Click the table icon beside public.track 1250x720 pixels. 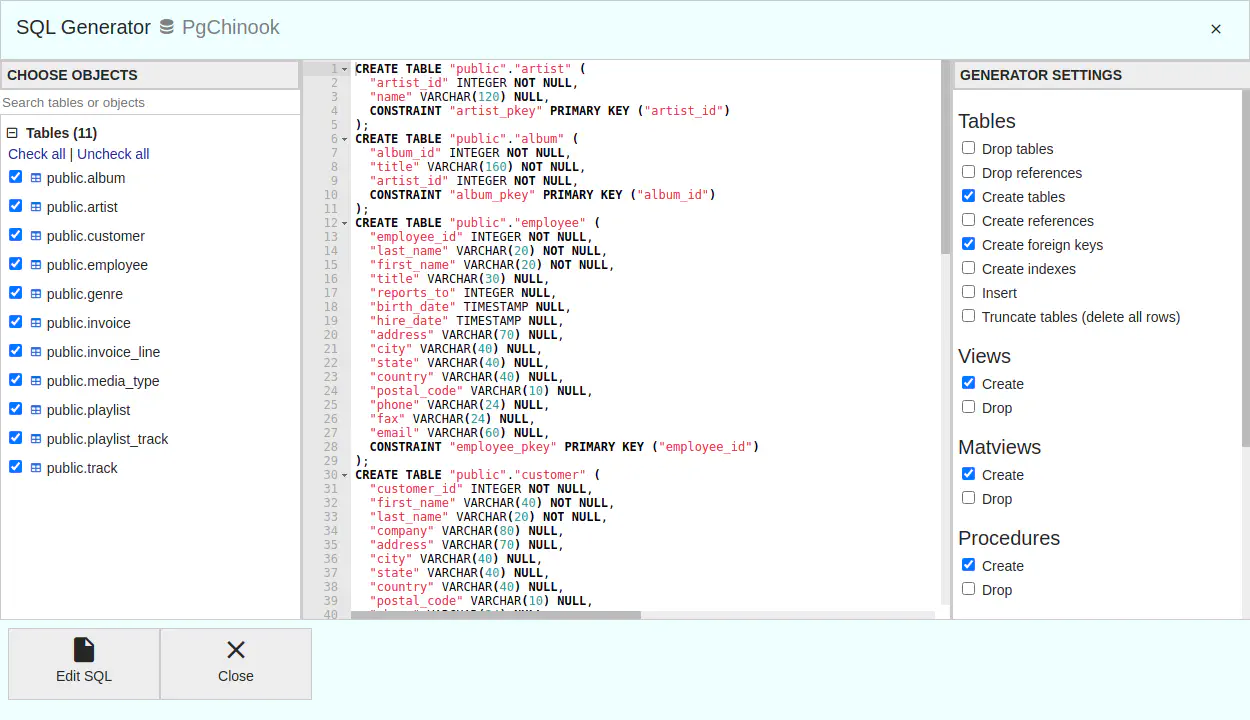(36, 468)
